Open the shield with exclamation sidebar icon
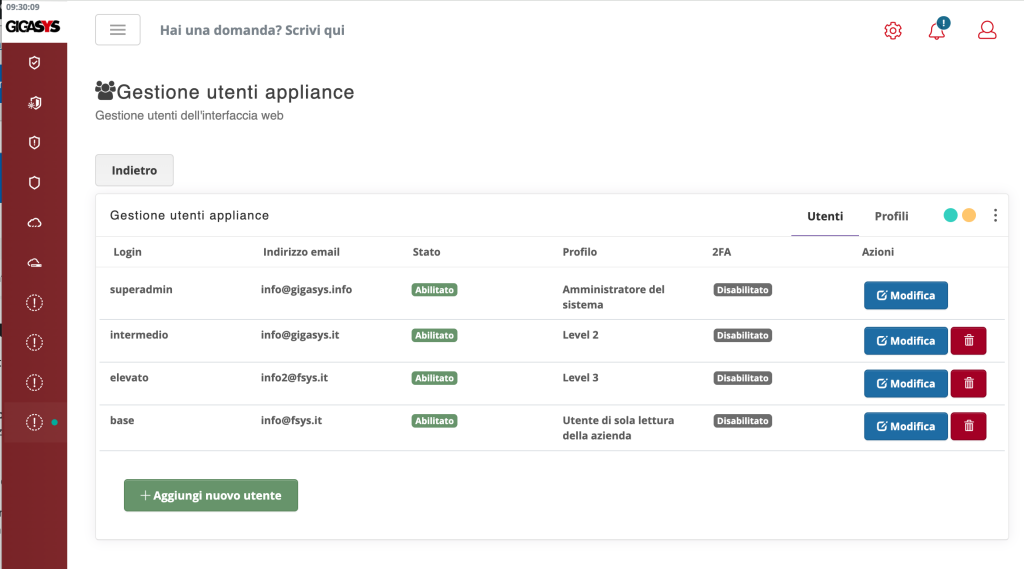The width and height of the screenshot is (1024, 569). (x=35, y=143)
